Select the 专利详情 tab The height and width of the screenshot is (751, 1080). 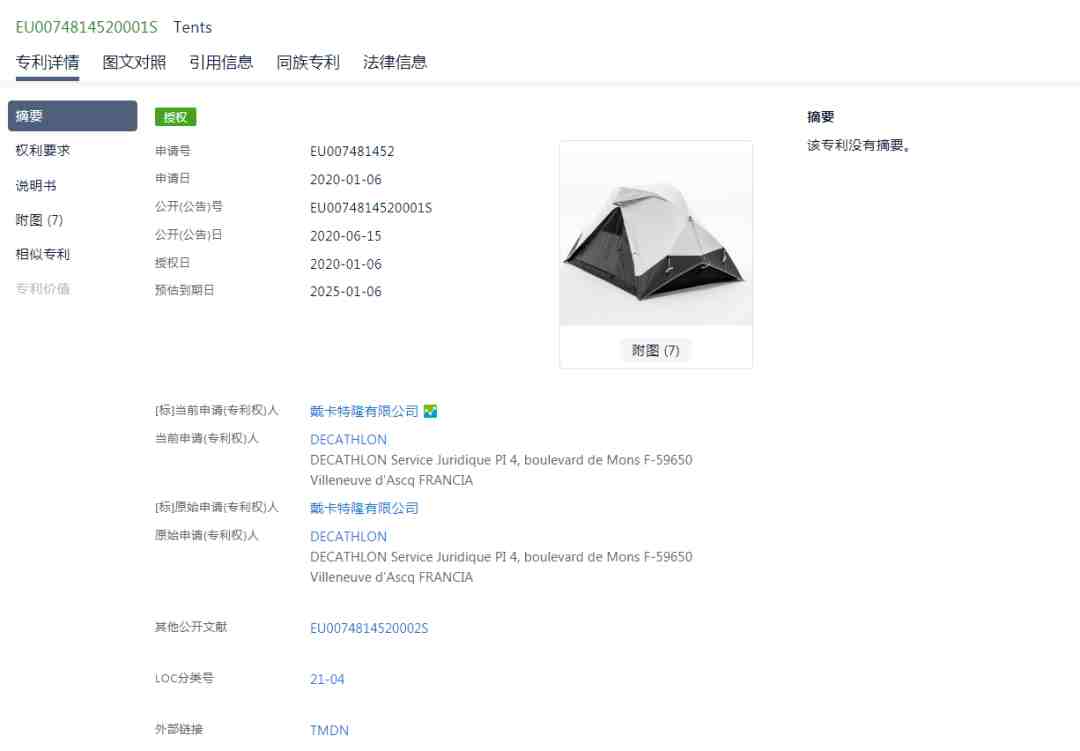pos(48,62)
